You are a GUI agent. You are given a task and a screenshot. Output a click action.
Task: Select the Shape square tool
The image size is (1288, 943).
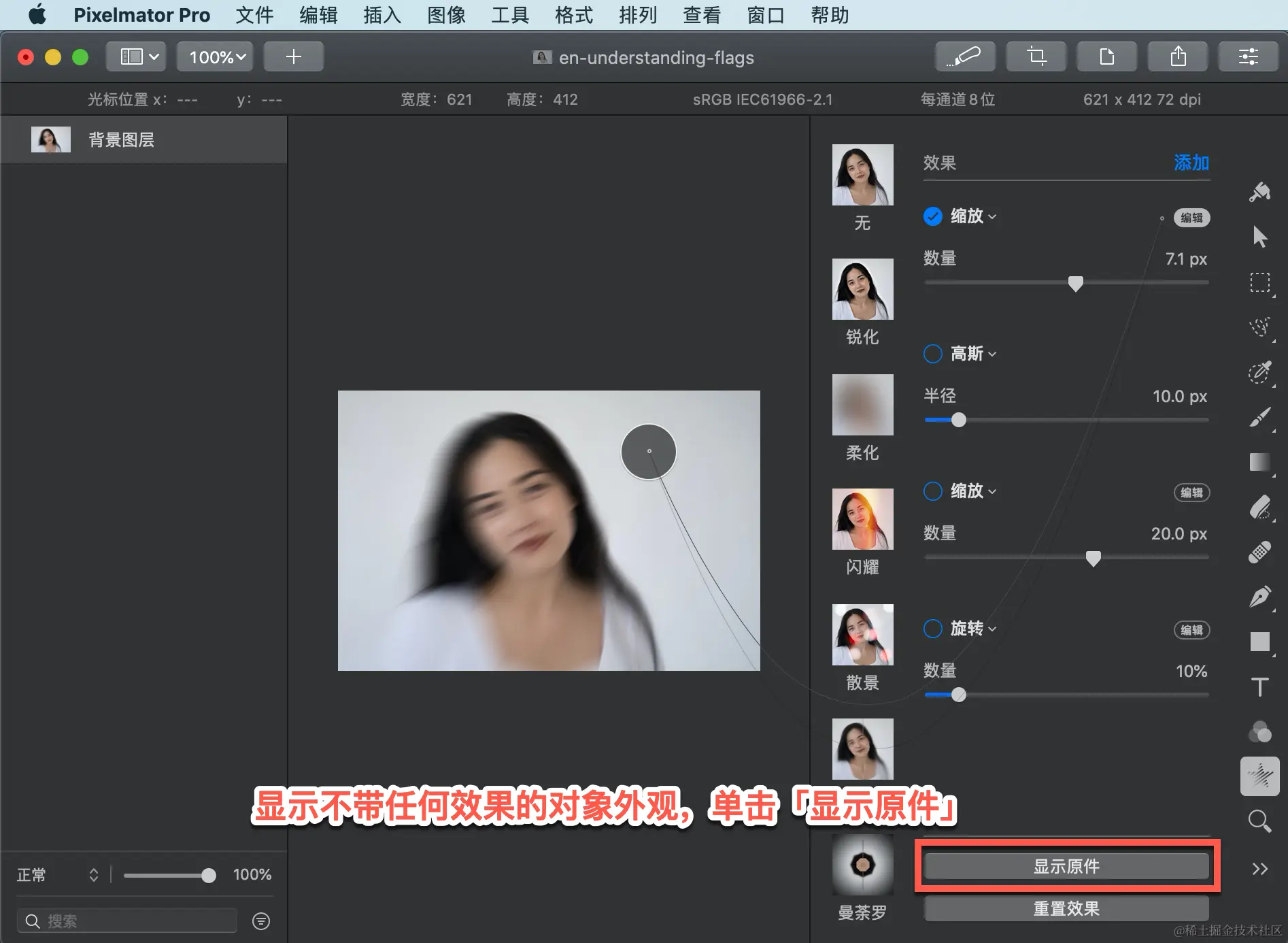pos(1259,641)
